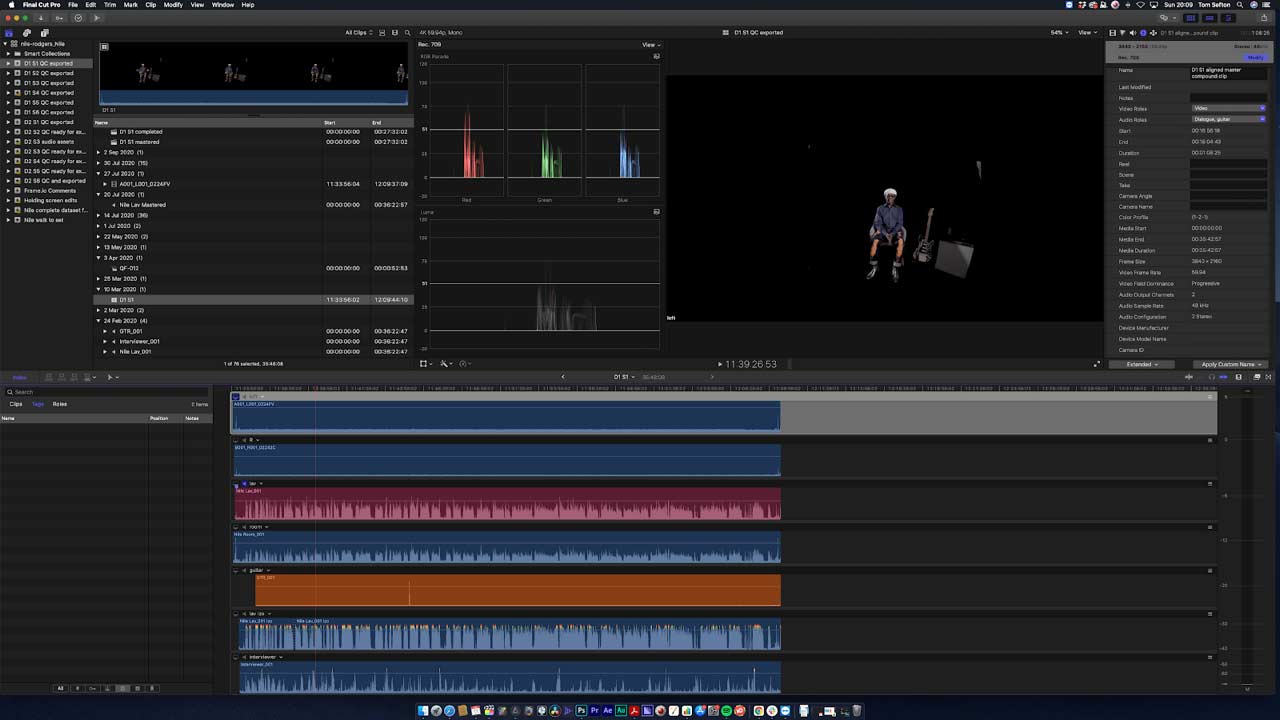Click the browser search magnifier icon
Image resolution: width=1280 pixels, height=720 pixels.
405,33
